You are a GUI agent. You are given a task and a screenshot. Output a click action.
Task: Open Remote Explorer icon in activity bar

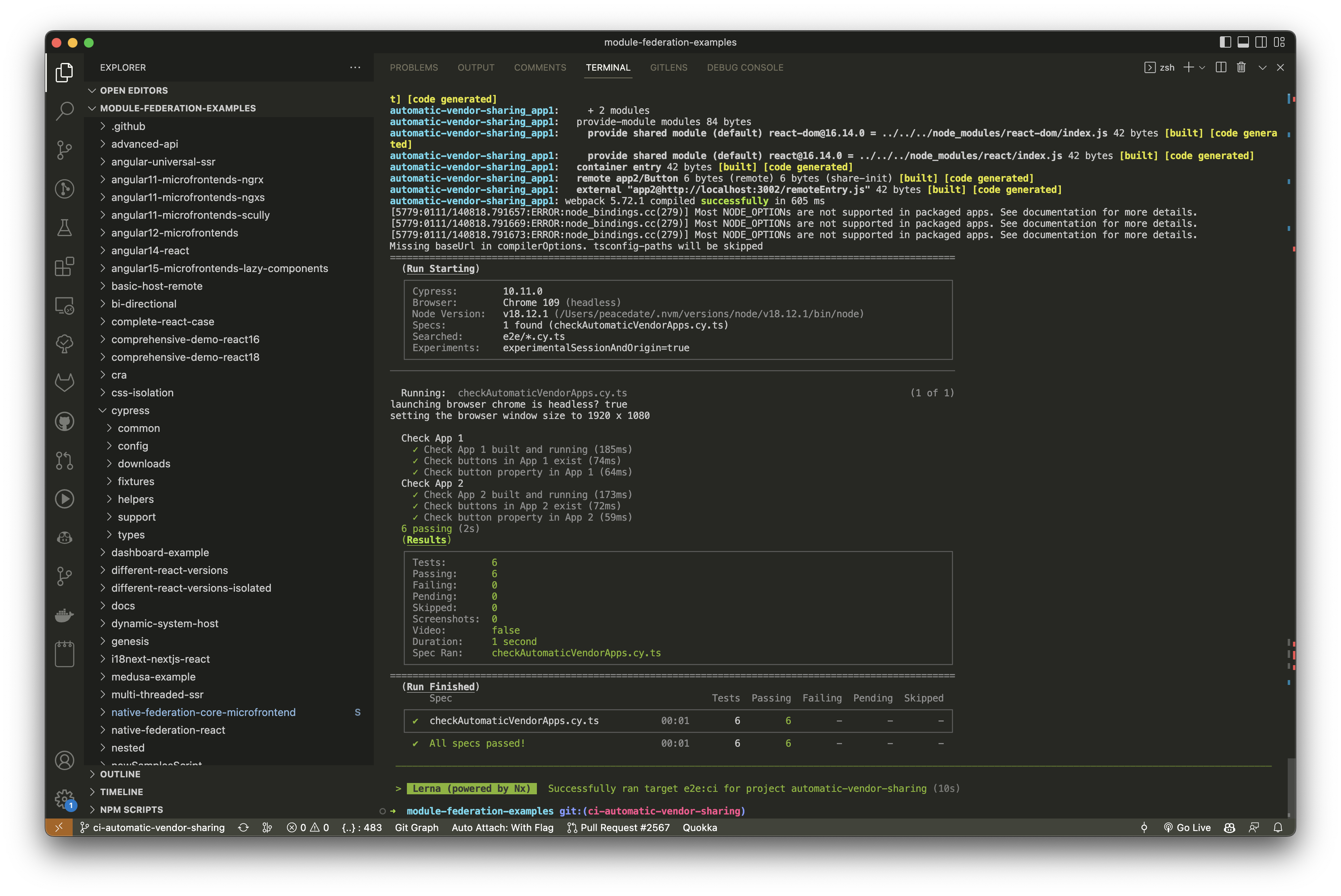click(x=65, y=305)
